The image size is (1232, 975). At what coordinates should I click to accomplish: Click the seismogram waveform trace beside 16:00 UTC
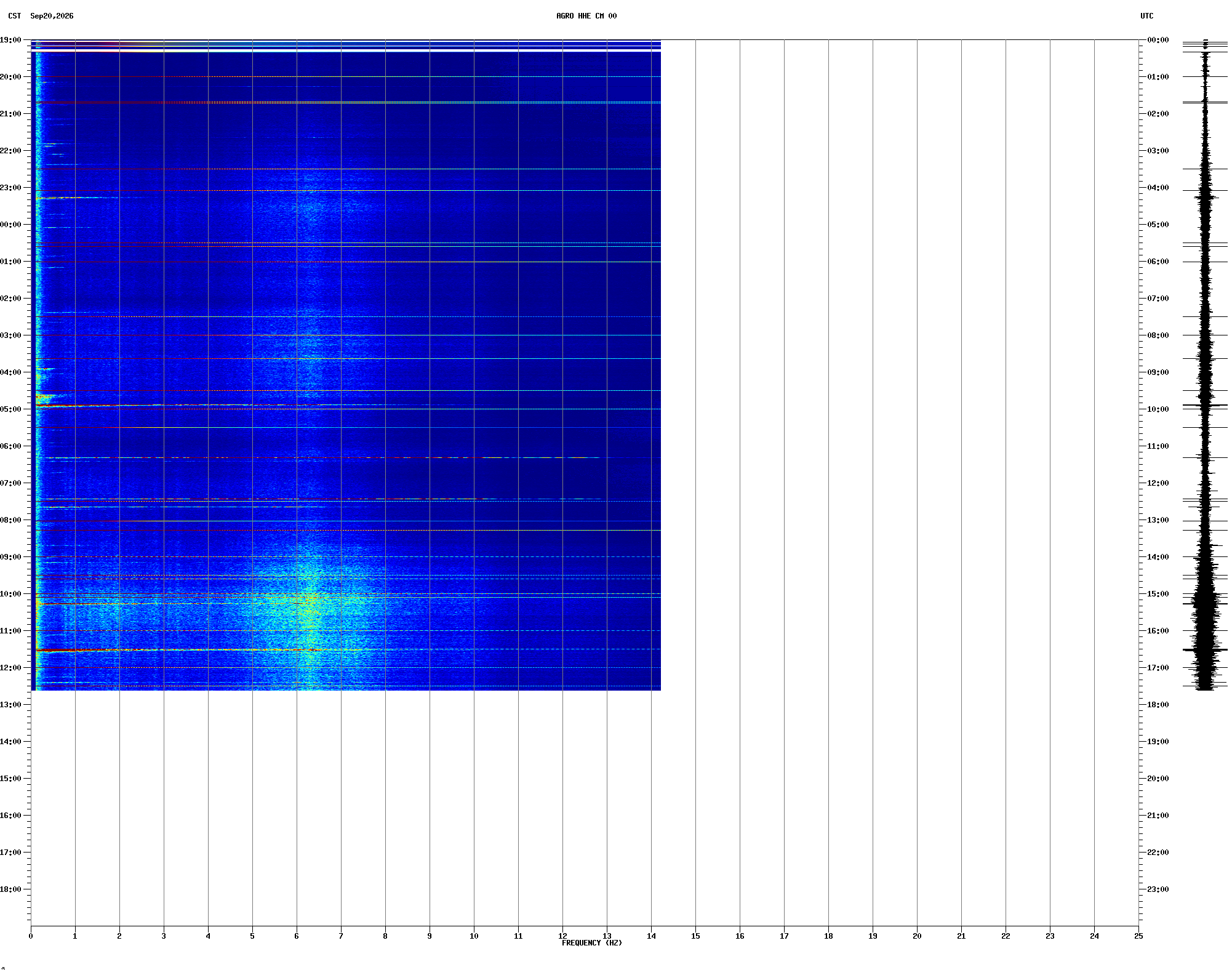coord(1205,631)
